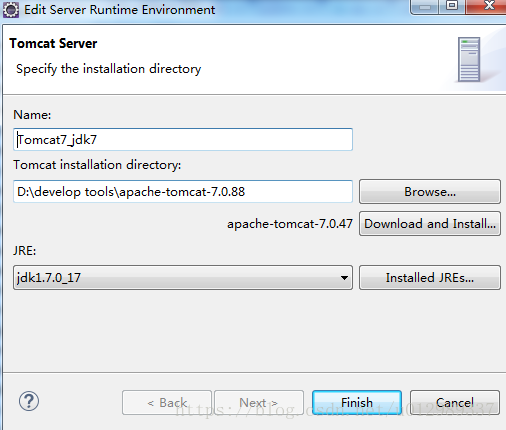Click the Tomcat installation directory field

click(x=183, y=192)
